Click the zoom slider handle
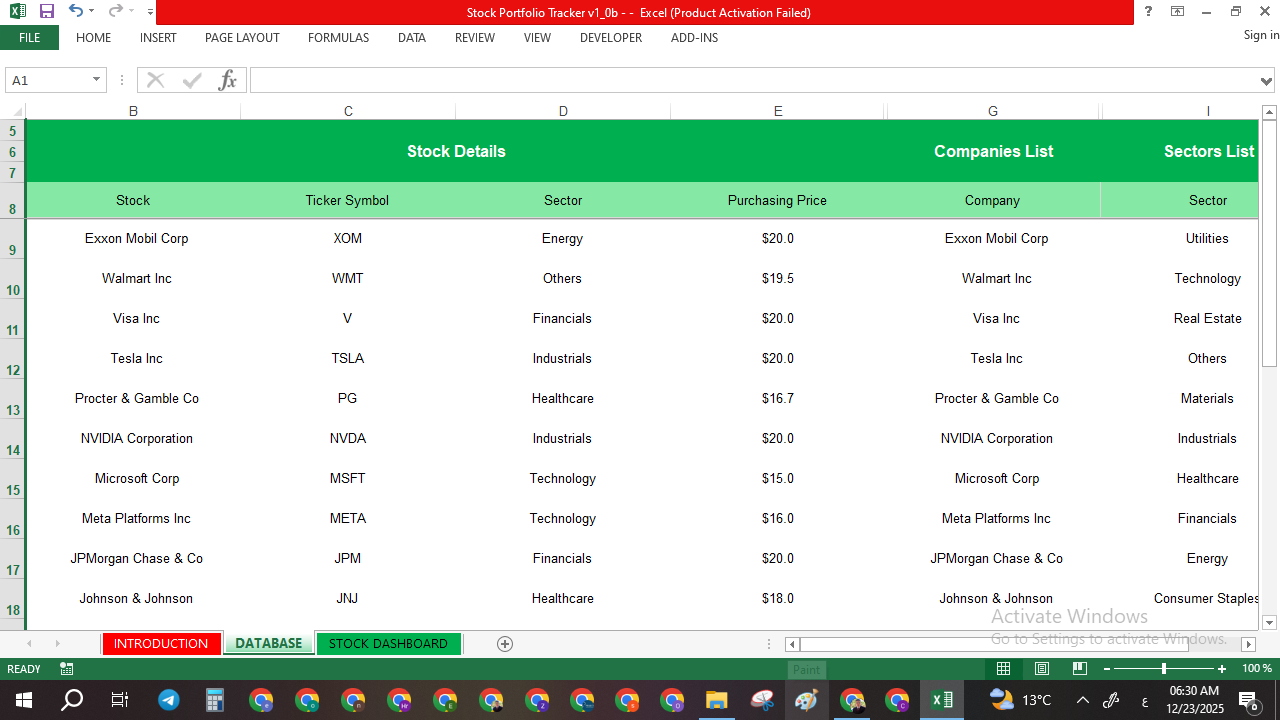 pos(1164,668)
